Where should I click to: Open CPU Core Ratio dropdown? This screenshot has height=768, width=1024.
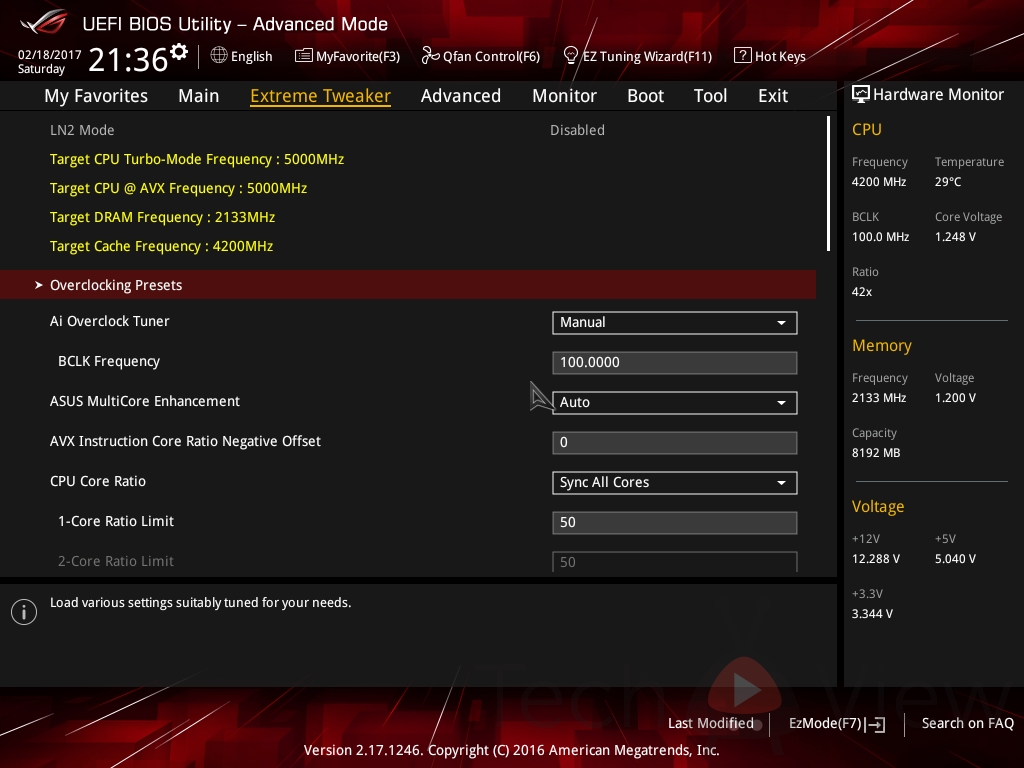675,483
